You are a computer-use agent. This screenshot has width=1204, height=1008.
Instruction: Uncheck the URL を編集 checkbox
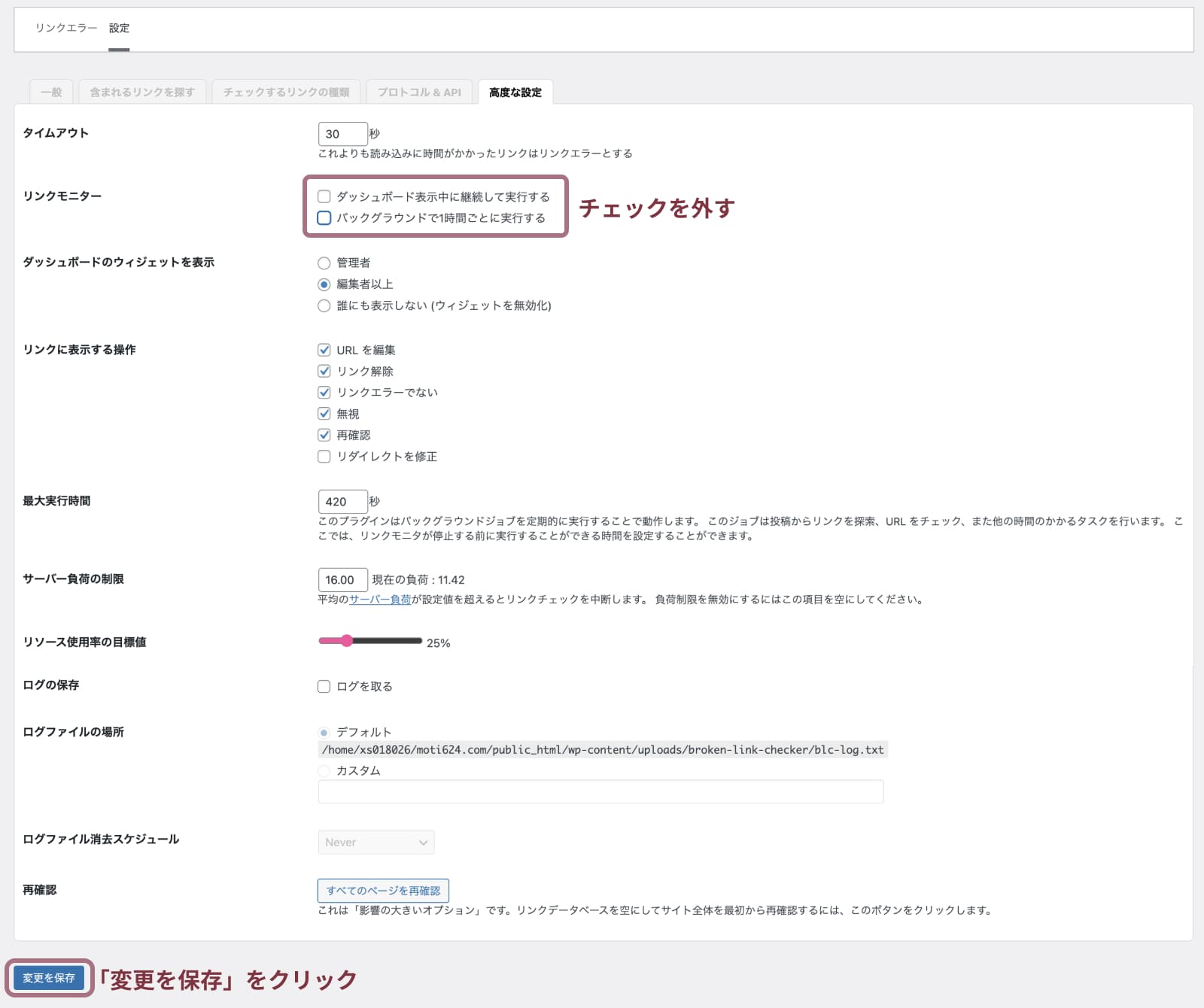[324, 350]
